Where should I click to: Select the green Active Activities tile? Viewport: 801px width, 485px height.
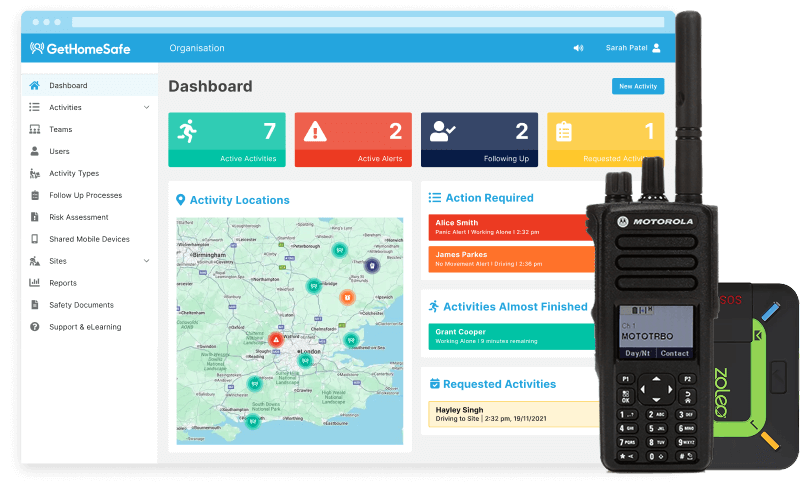[226, 139]
